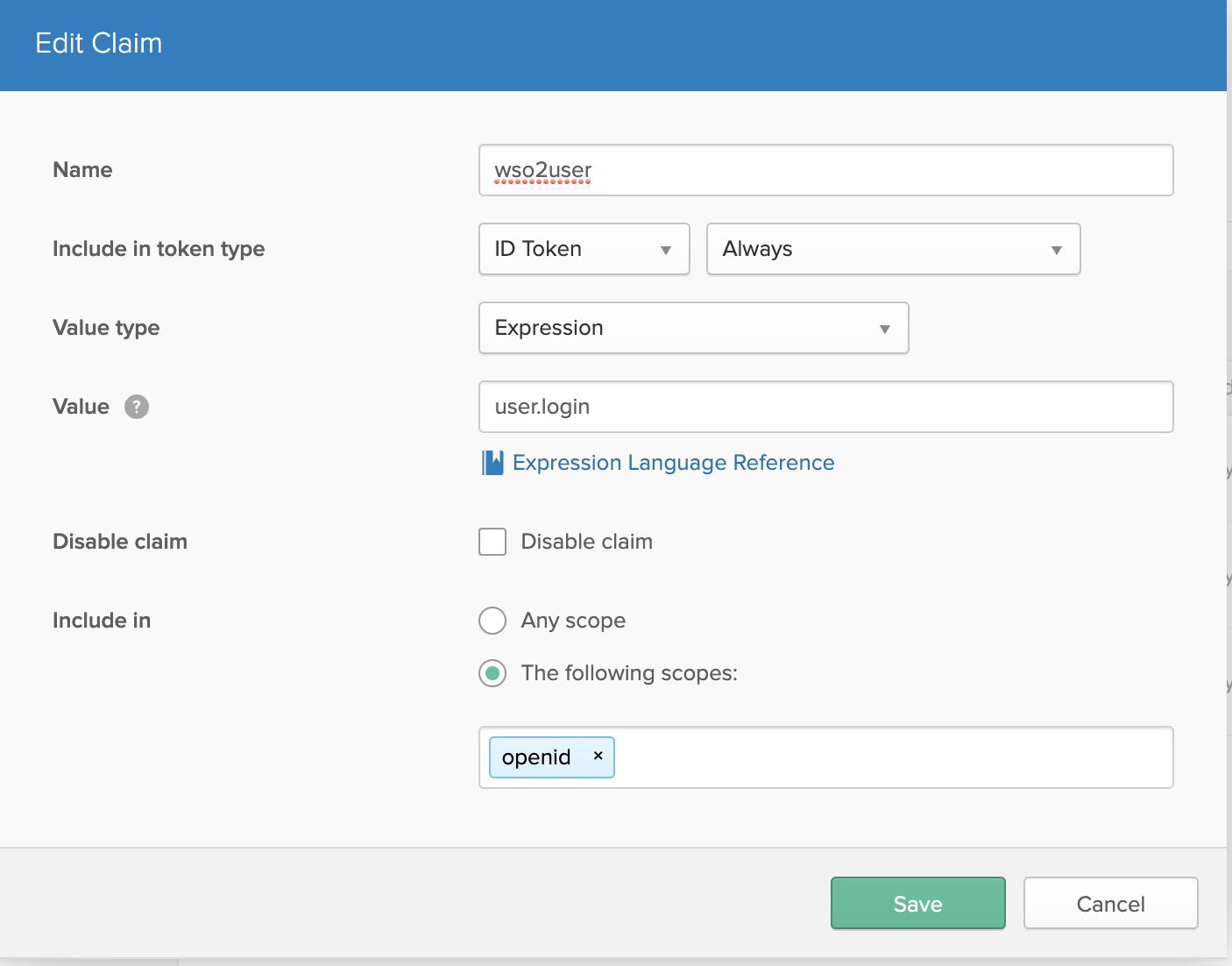Expand the Always dropdown

pyautogui.click(x=892, y=249)
